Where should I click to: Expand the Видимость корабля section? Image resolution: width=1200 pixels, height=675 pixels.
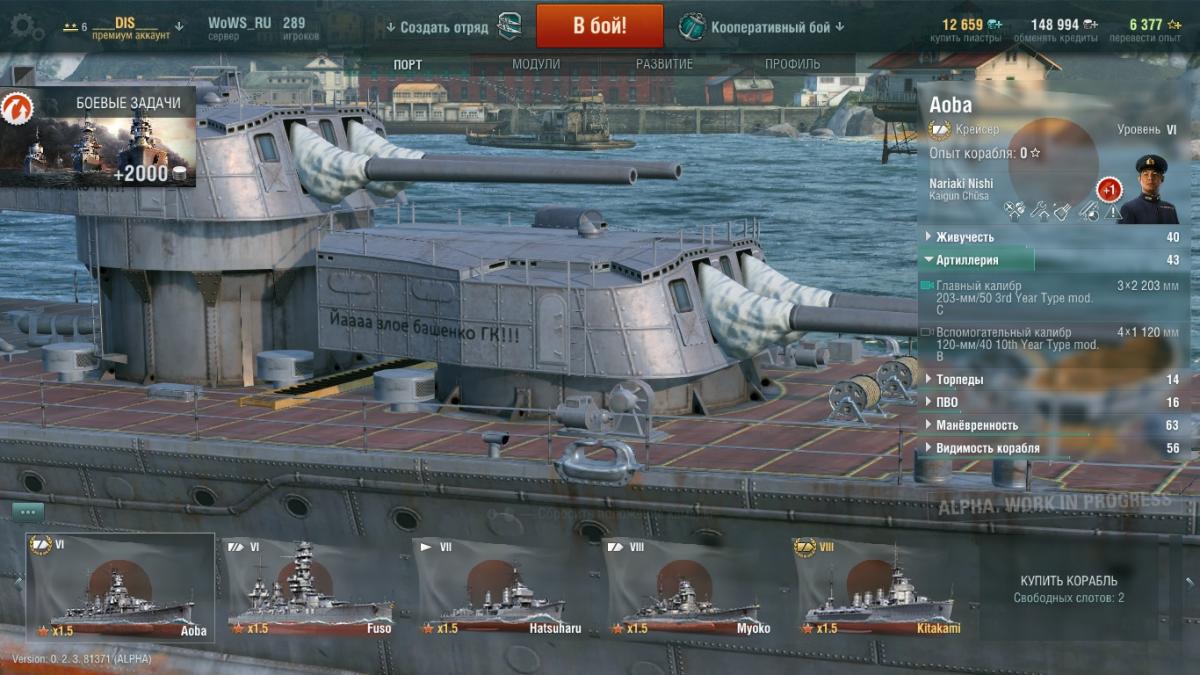(x=1053, y=449)
